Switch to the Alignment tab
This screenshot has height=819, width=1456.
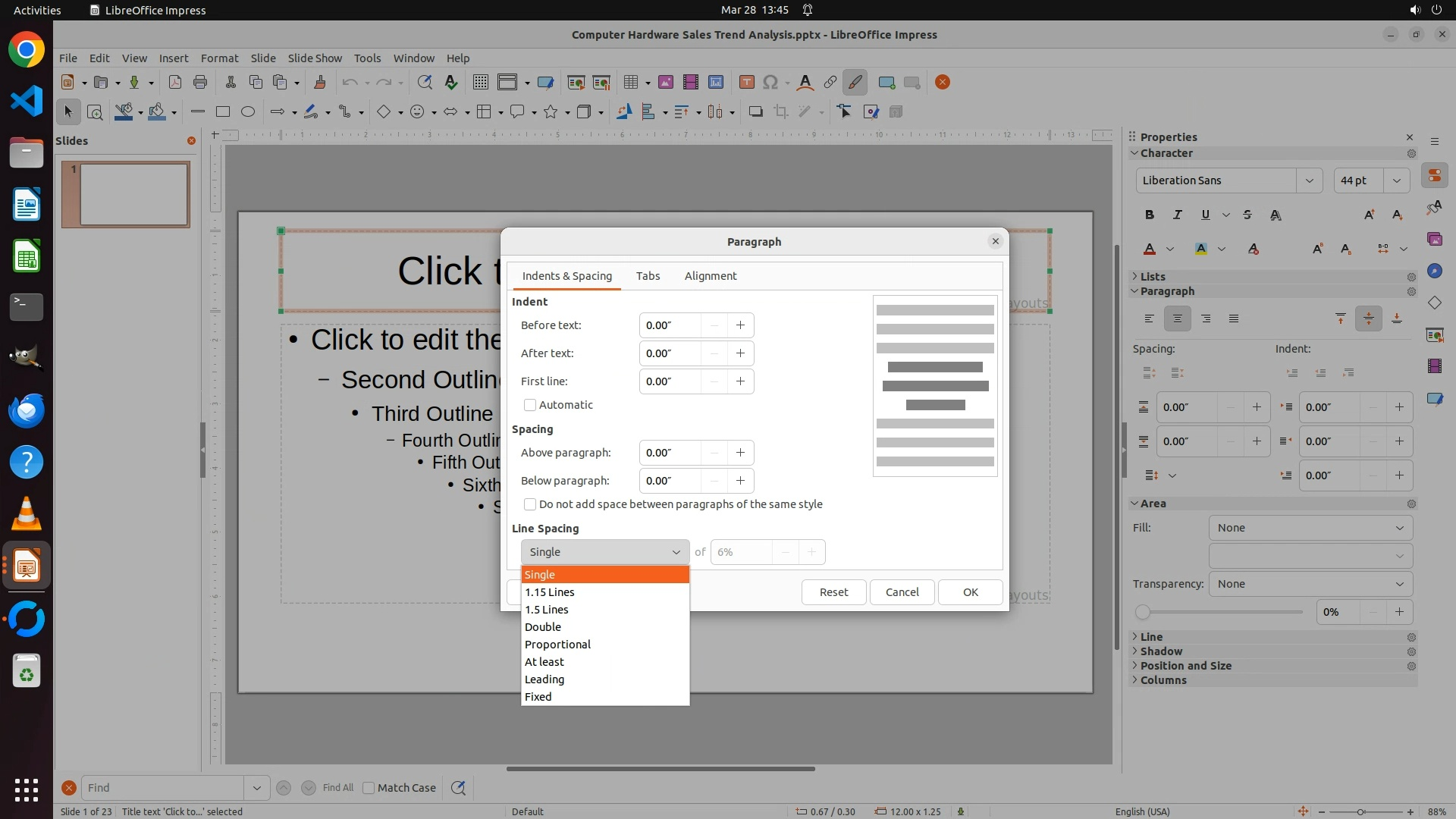711,276
